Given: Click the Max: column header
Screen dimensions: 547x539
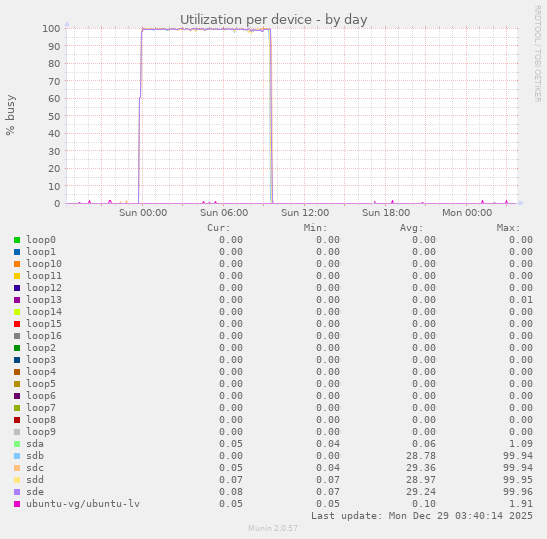Looking at the screenshot, I should coord(508,228).
